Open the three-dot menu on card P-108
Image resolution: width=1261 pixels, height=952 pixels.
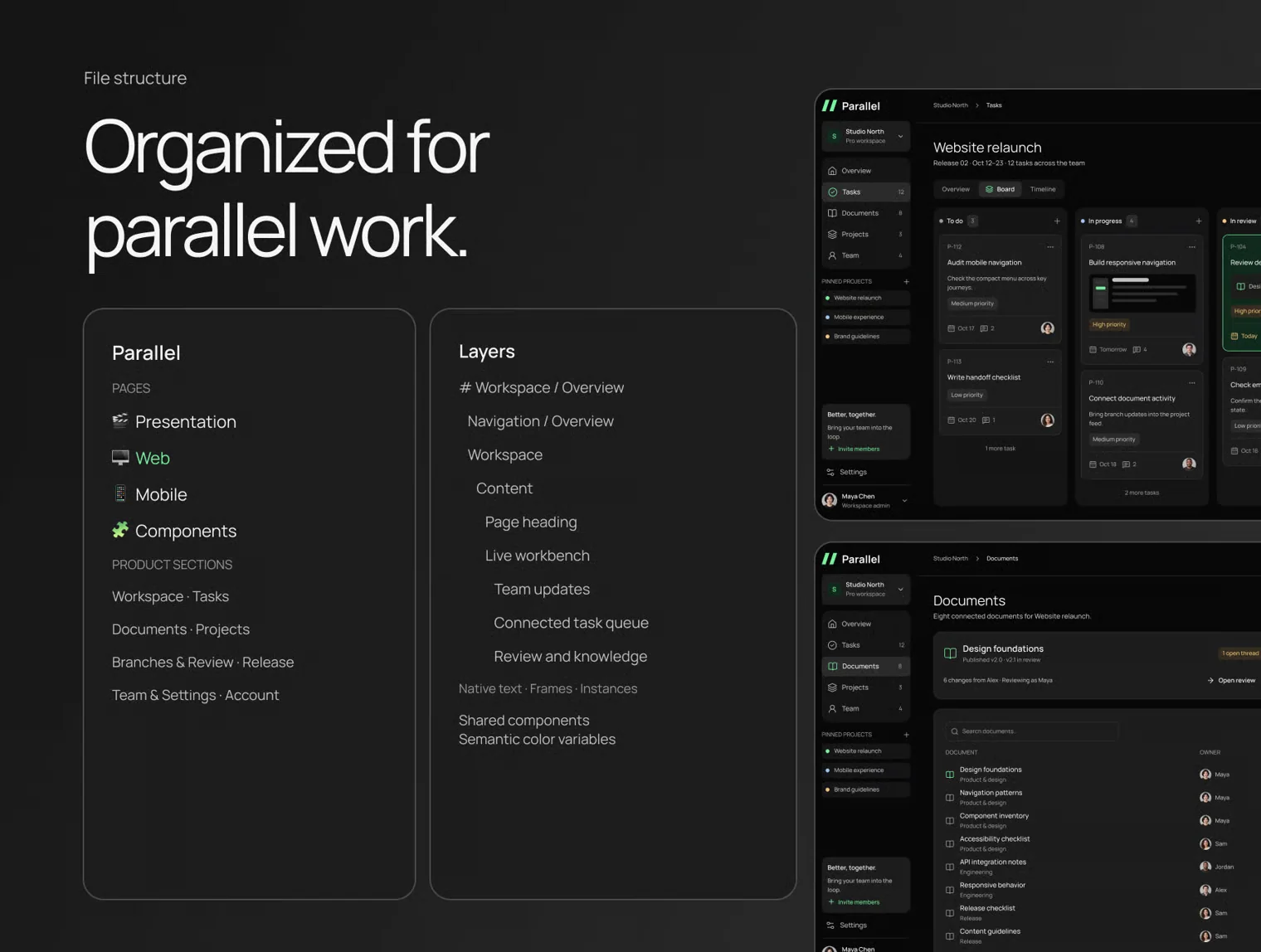[1192, 247]
